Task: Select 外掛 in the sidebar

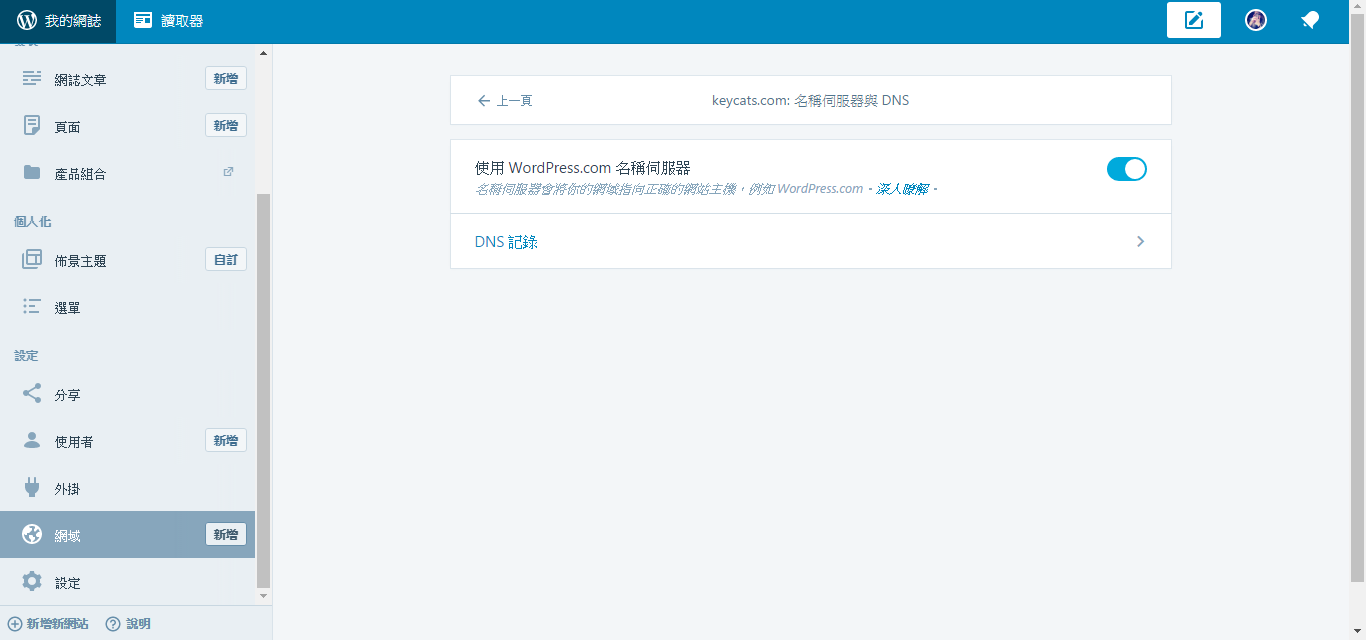Action: pyautogui.click(x=67, y=489)
